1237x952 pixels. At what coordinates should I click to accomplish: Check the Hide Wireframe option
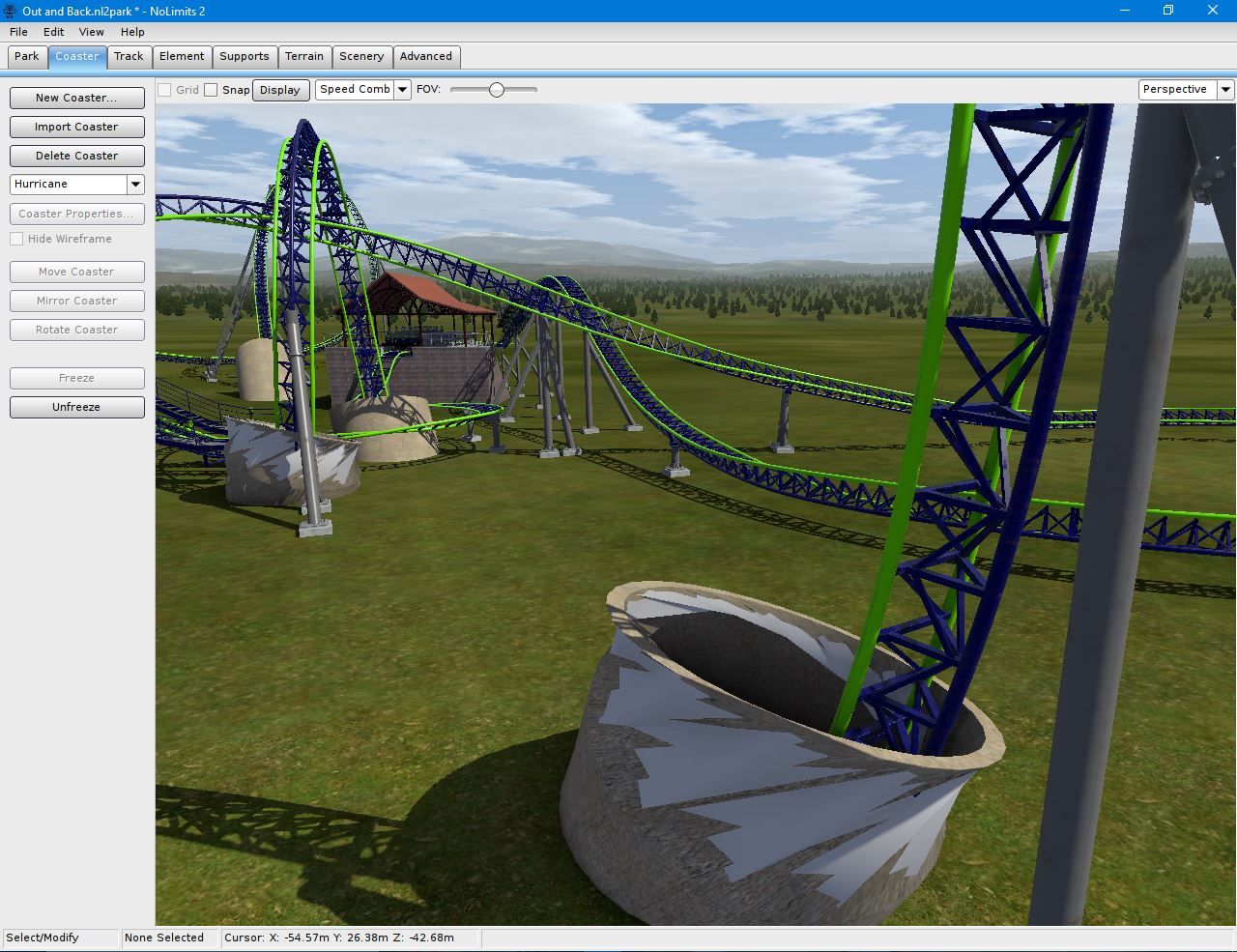[x=16, y=239]
